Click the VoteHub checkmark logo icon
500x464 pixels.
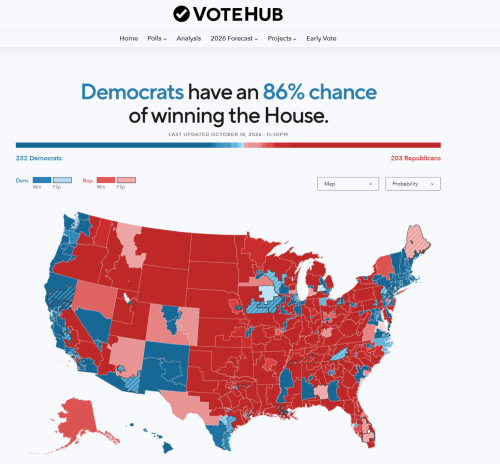tap(181, 14)
